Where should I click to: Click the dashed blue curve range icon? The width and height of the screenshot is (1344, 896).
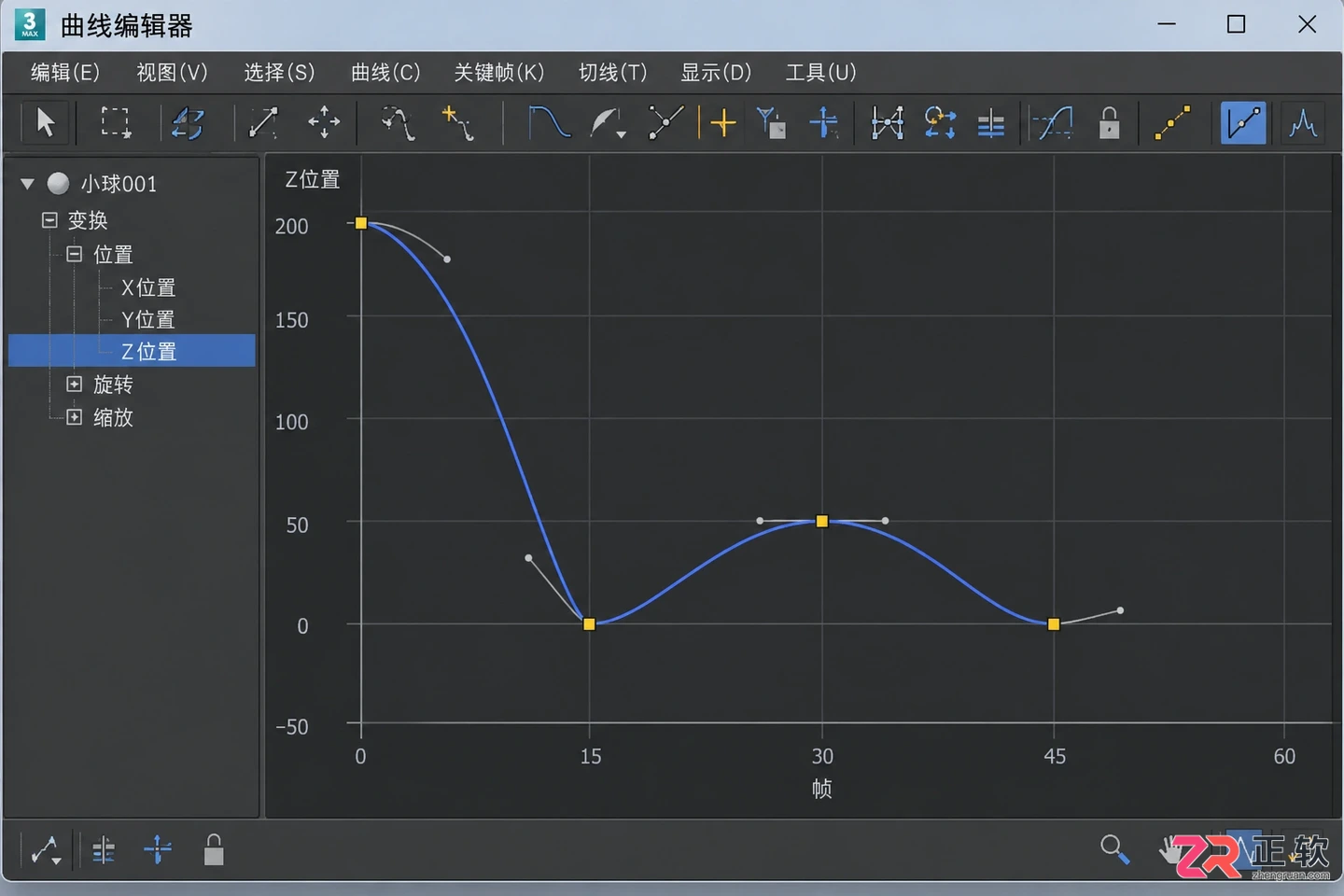(1053, 122)
